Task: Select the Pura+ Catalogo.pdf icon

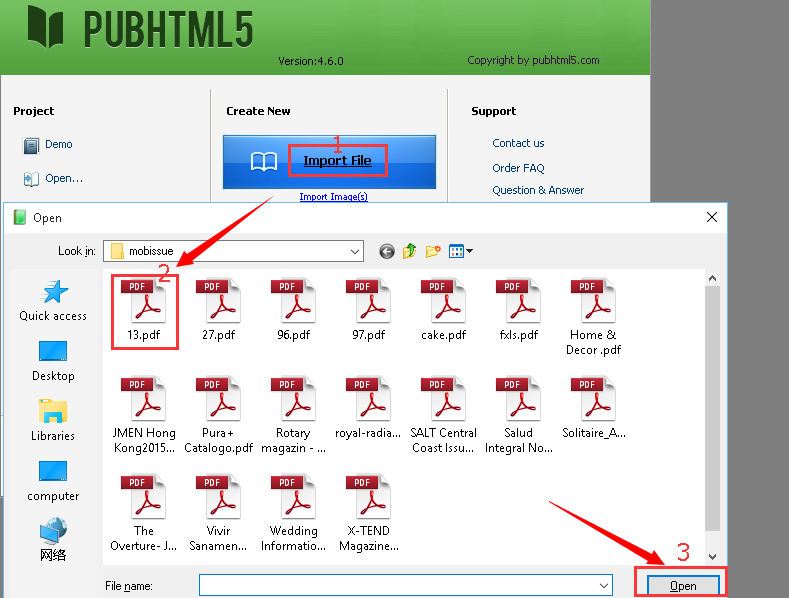Action: [218, 398]
